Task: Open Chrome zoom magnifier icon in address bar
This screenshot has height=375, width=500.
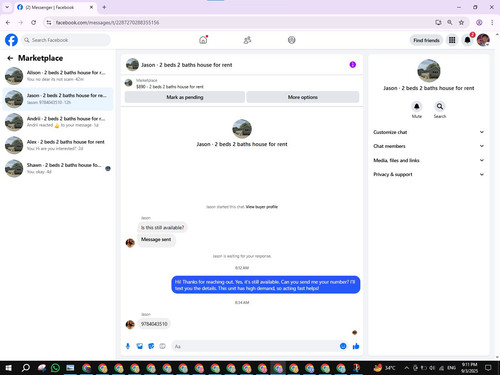Action: [450, 22]
